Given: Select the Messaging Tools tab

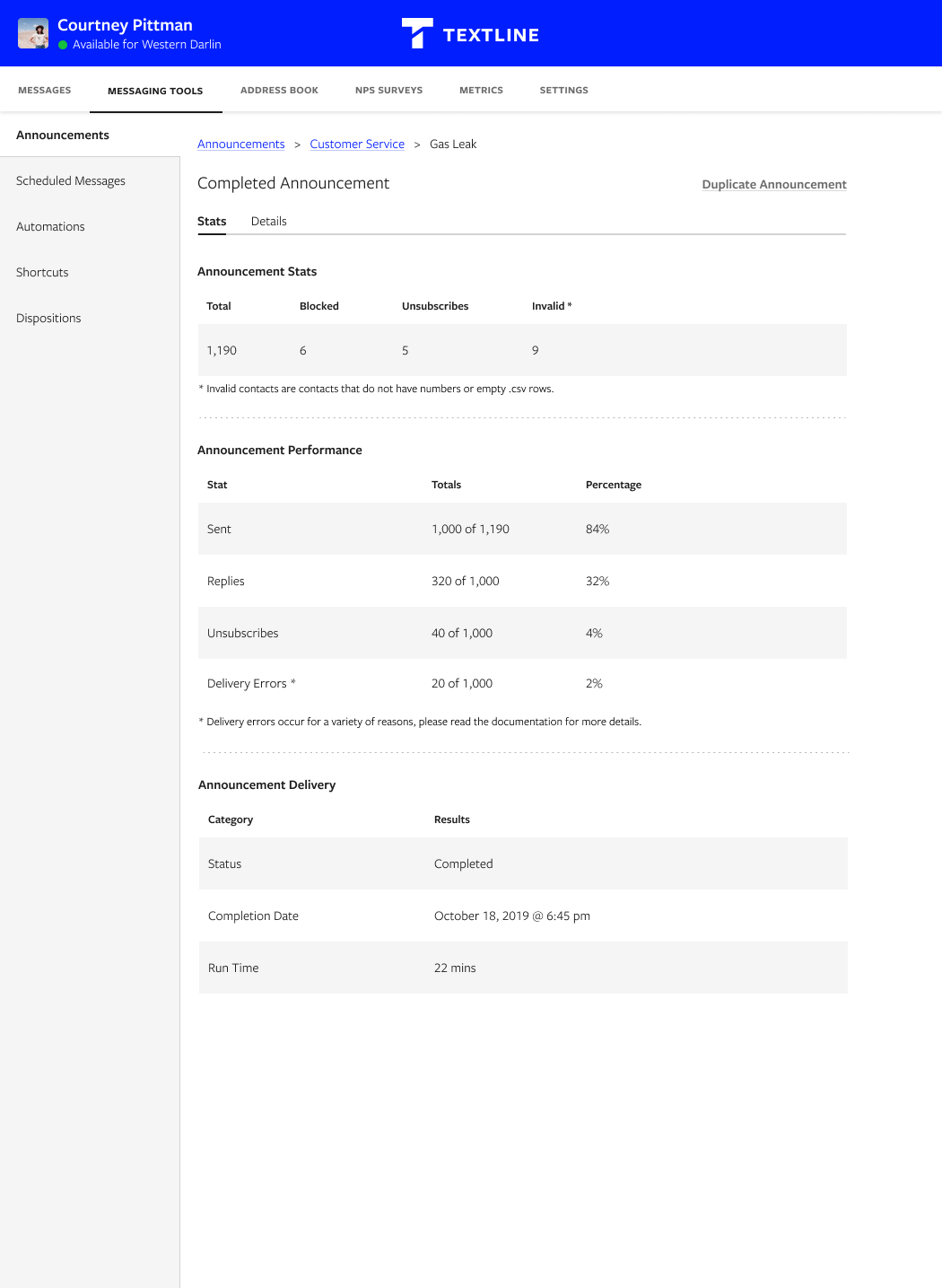Looking at the screenshot, I should pos(155,91).
